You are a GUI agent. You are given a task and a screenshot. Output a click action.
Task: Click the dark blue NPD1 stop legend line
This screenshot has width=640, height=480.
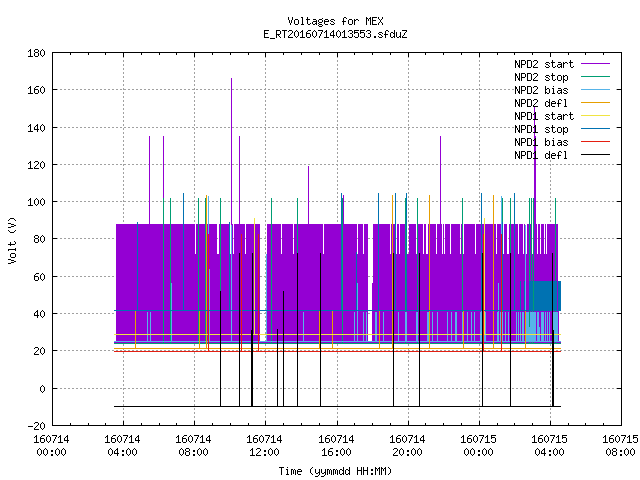[596, 129]
